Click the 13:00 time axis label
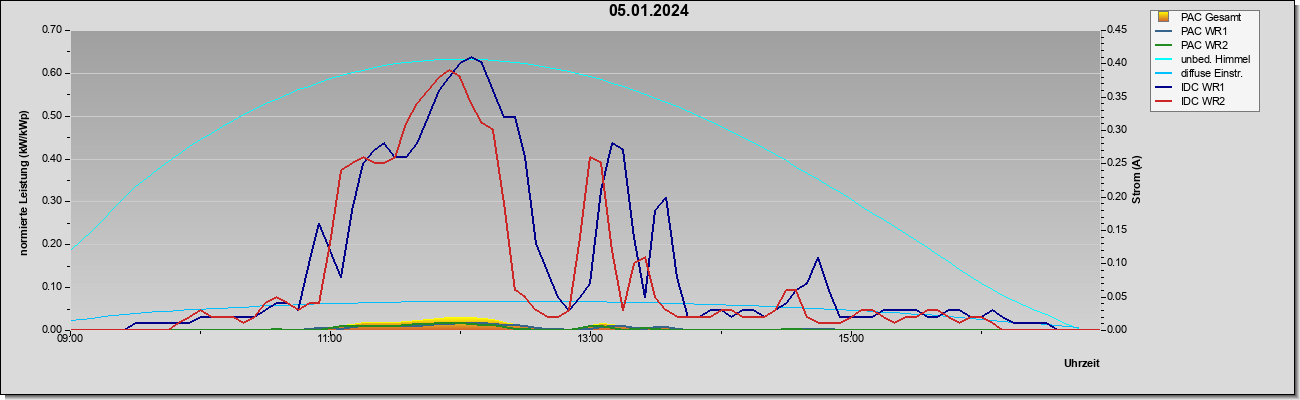The image size is (1300, 400). (590, 338)
